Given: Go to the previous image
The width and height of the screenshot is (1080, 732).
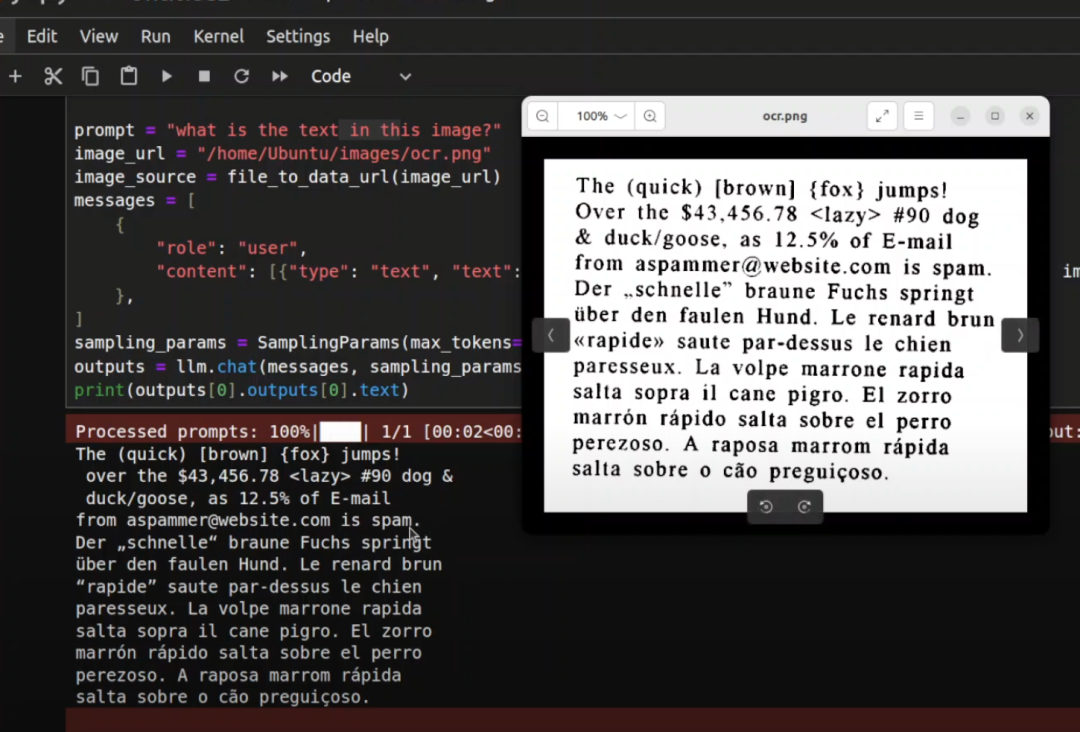Looking at the screenshot, I should point(551,335).
